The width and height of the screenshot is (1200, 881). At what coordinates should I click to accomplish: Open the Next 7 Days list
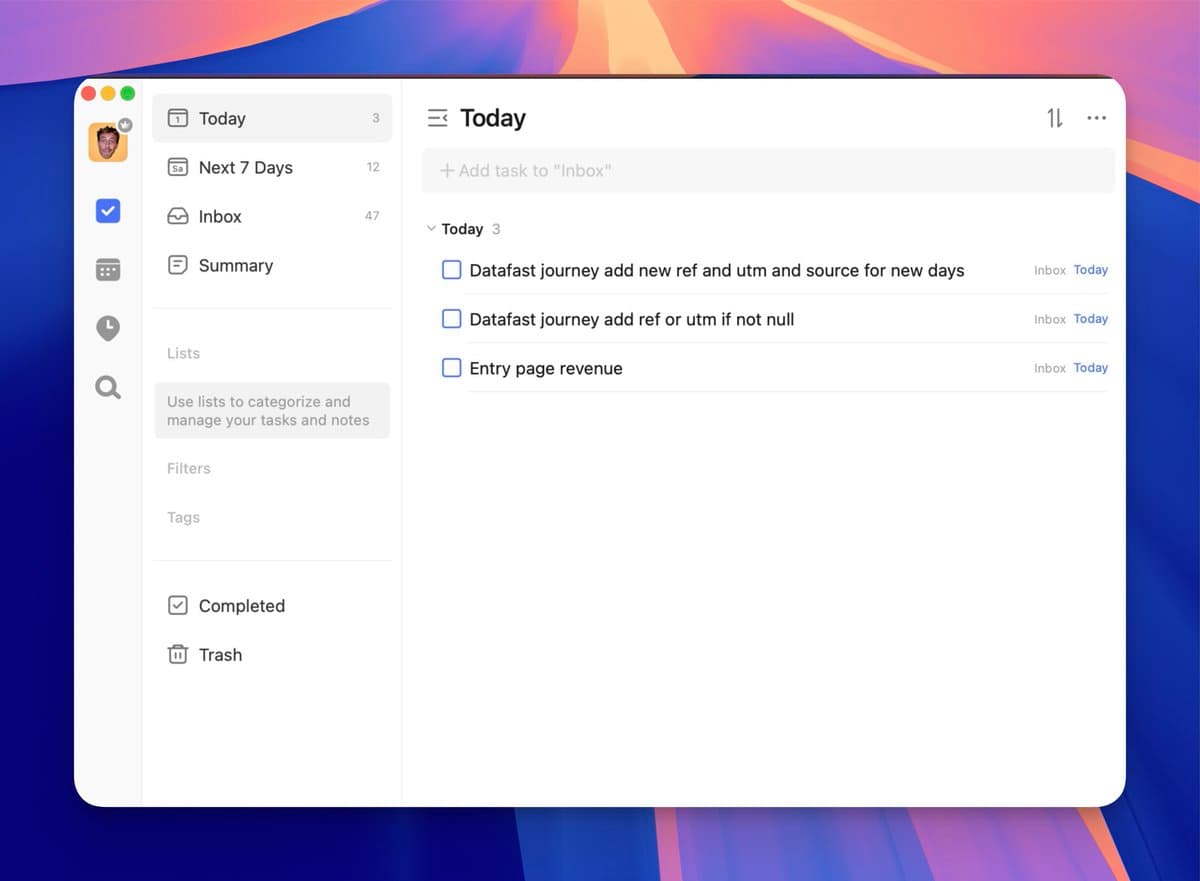pyautogui.click(x=272, y=167)
